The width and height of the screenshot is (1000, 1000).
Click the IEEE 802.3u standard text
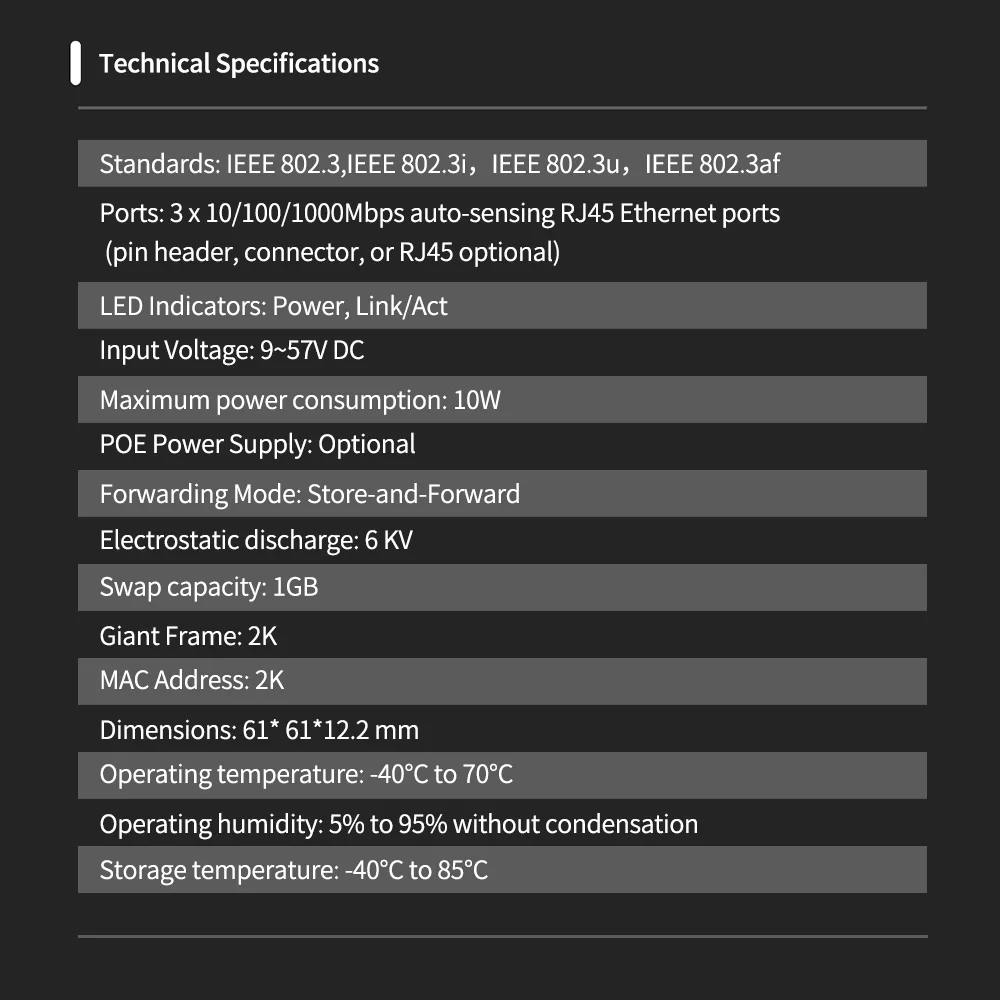555,164
